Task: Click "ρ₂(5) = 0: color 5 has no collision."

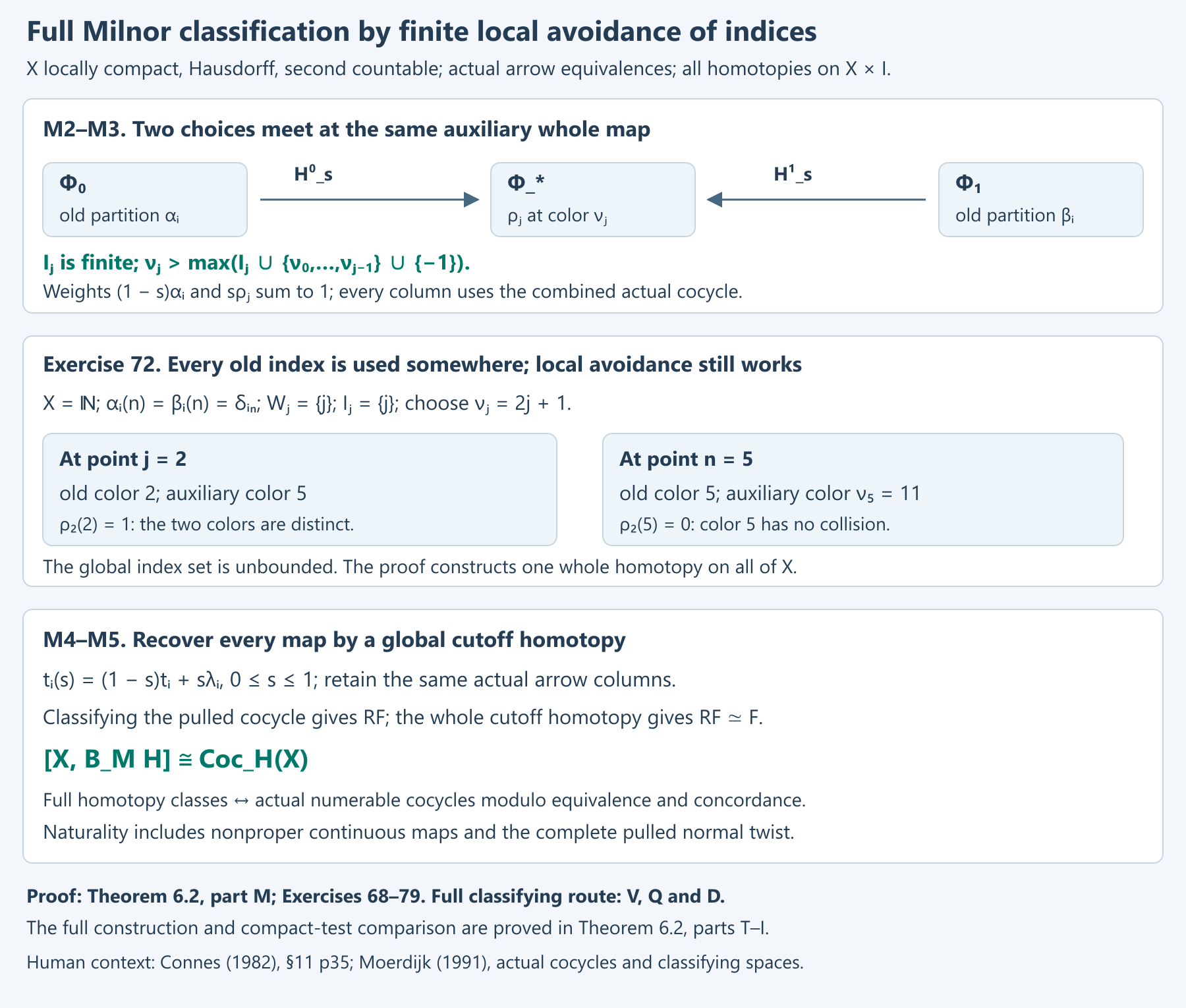Action: (754, 524)
